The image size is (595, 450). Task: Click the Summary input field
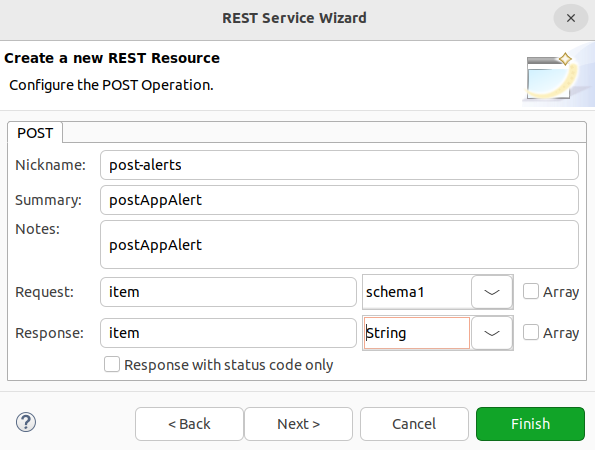tap(339, 200)
